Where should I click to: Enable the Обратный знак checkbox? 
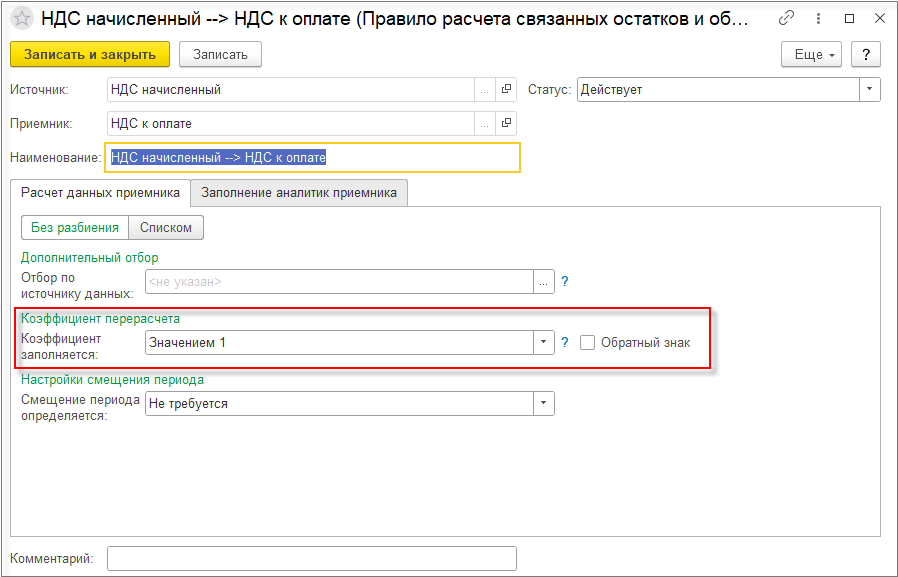[x=588, y=342]
